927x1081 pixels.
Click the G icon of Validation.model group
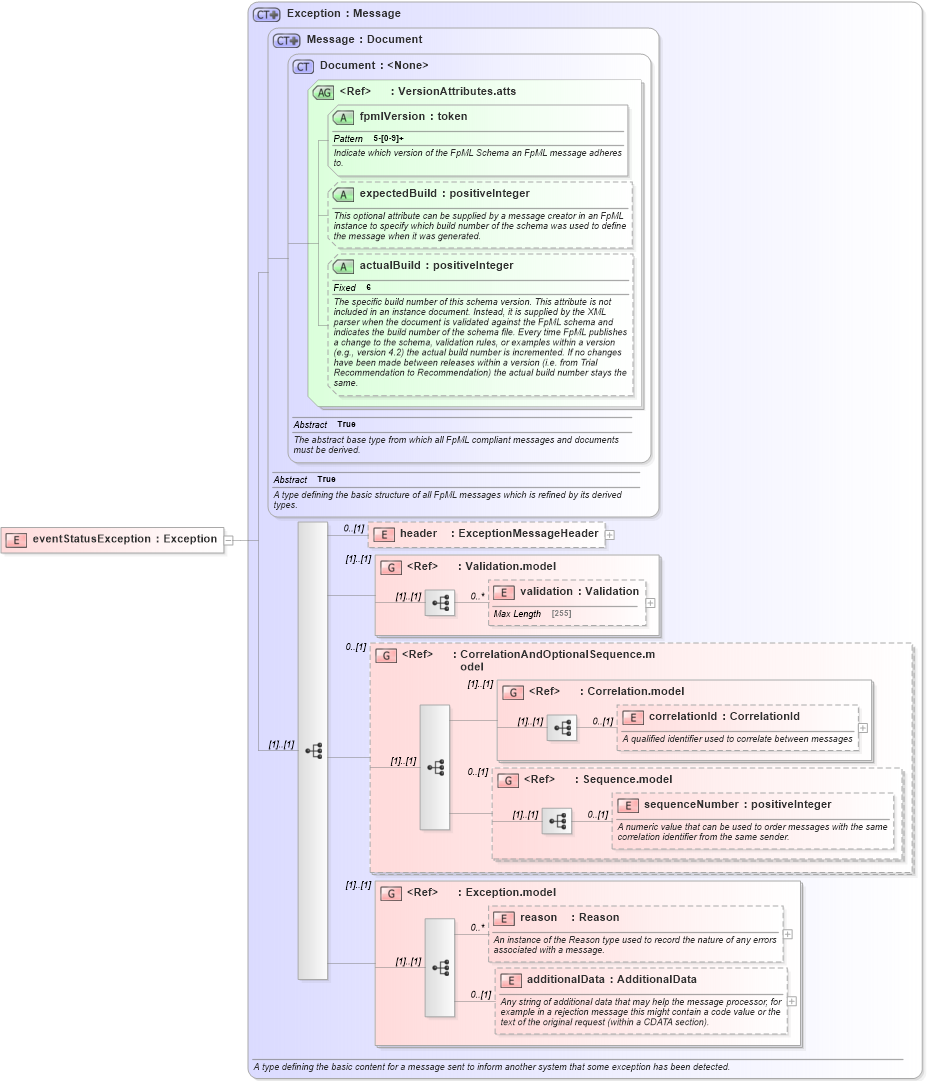pos(391,567)
